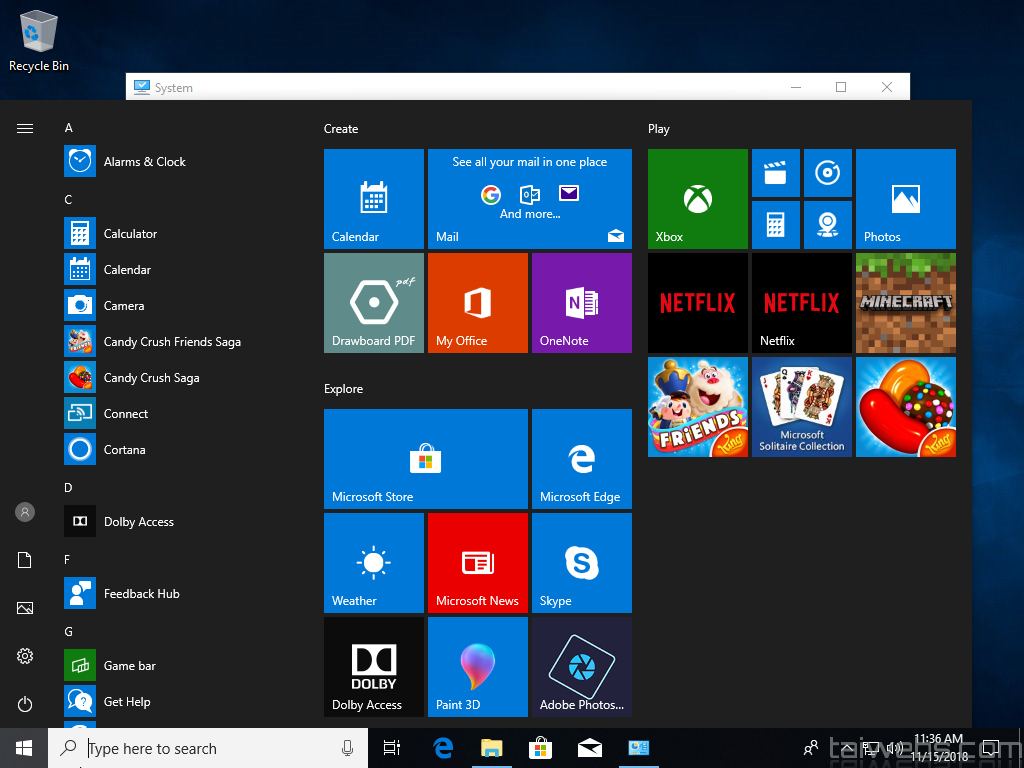Open File Explorer from the taskbar
The height and width of the screenshot is (768, 1024).
click(x=491, y=748)
